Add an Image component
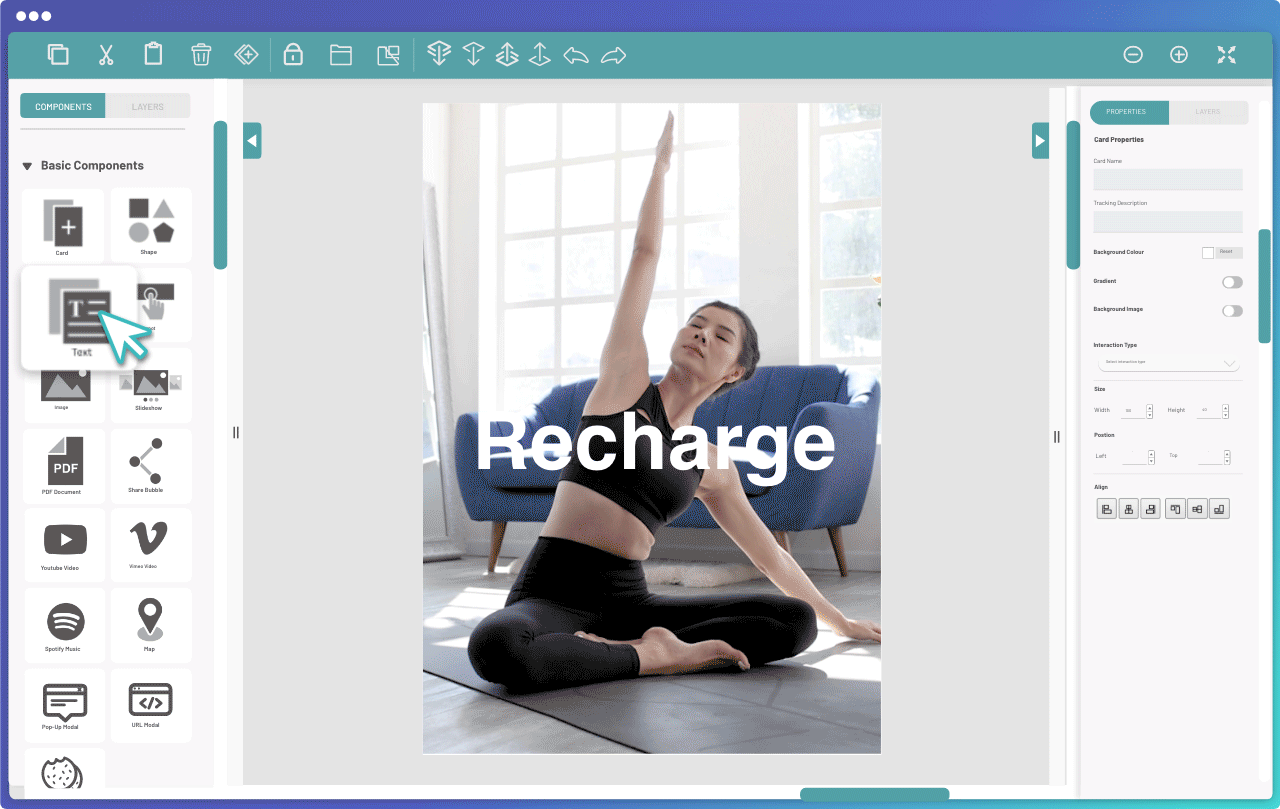The image size is (1280, 809). [63, 385]
